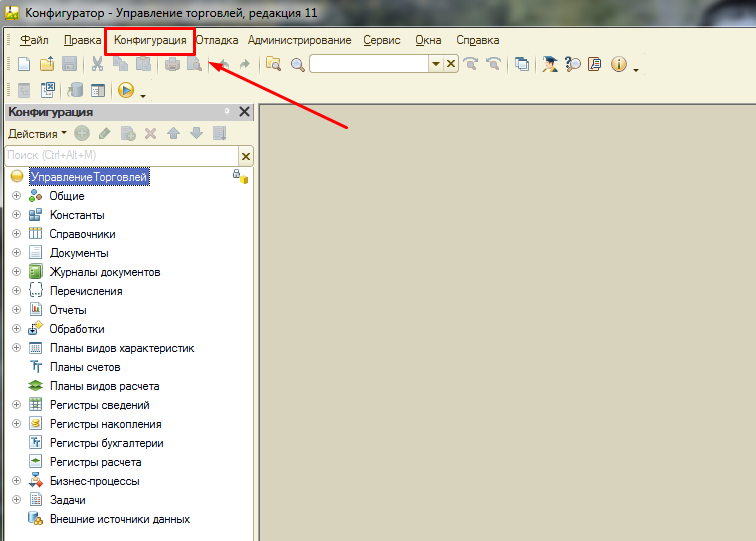
Task: Open the configuration window icon
Action: [98, 90]
